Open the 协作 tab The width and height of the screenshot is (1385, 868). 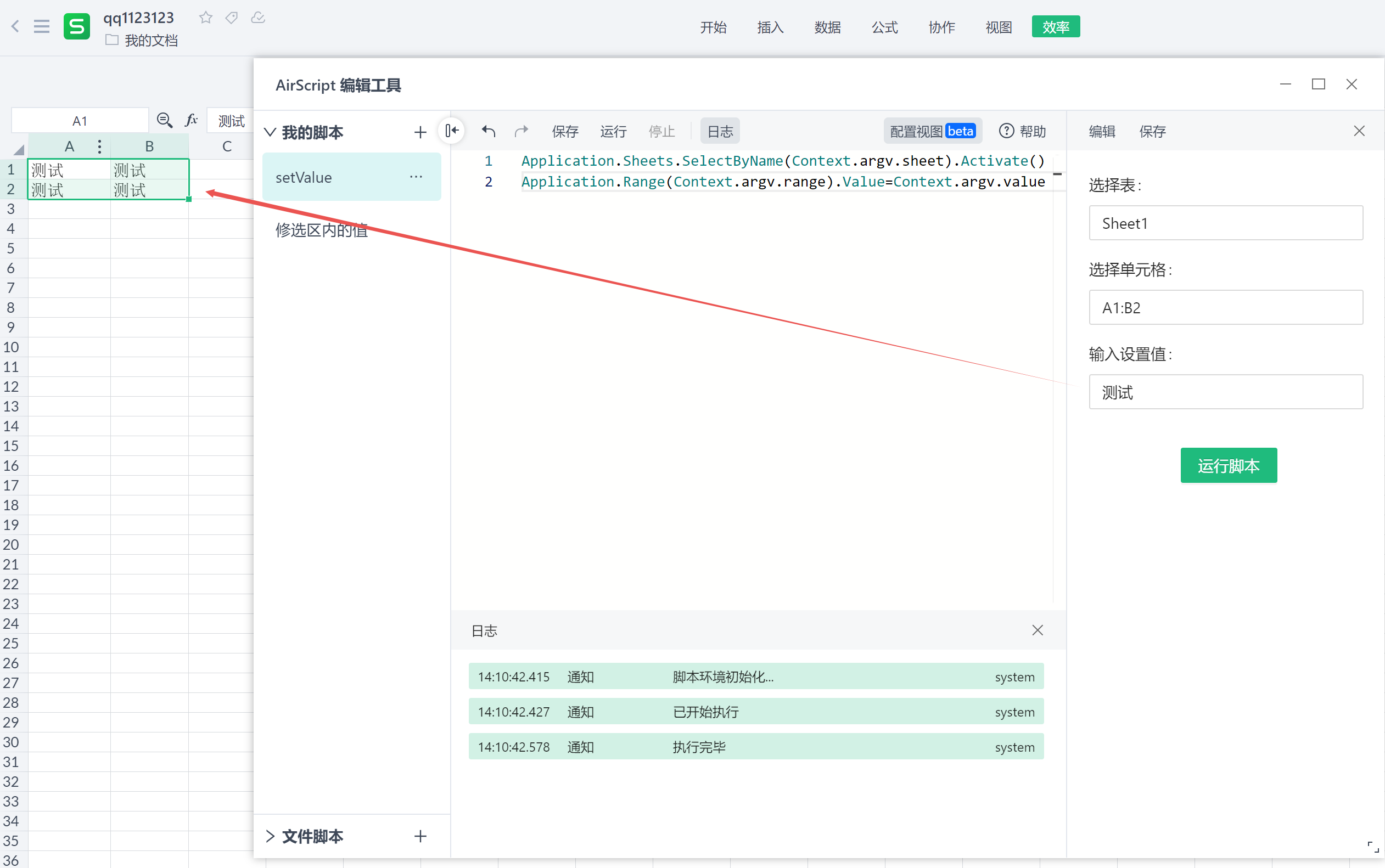[941, 27]
